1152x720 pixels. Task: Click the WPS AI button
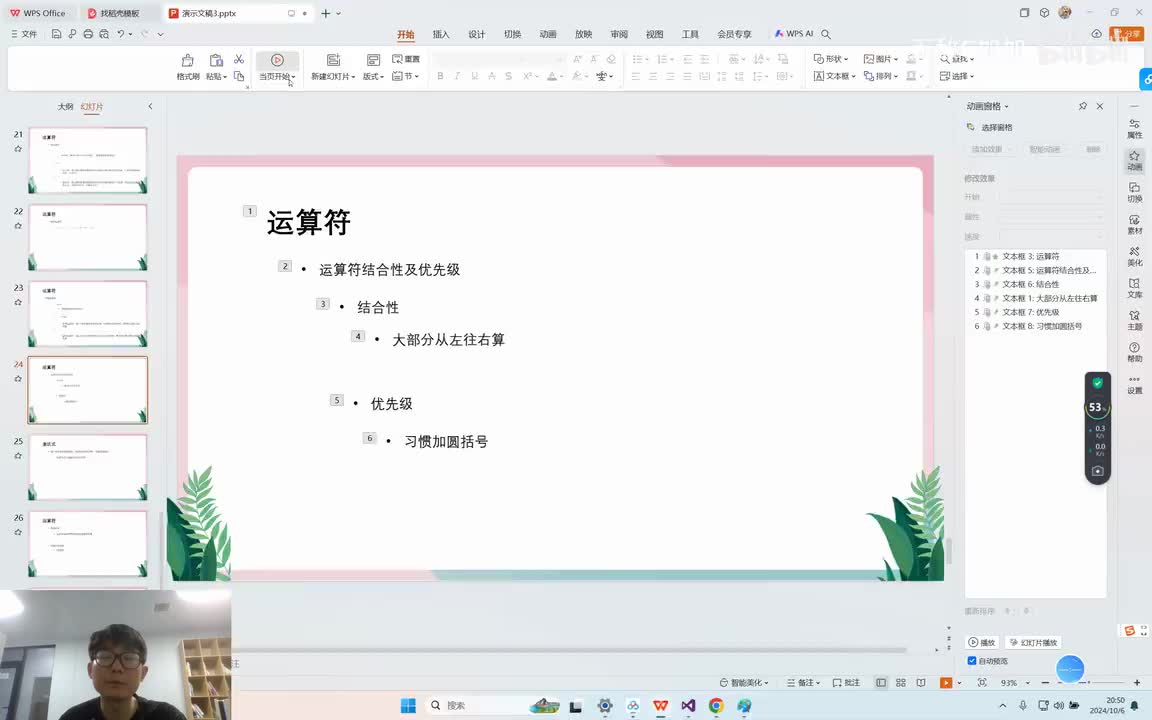coord(793,34)
